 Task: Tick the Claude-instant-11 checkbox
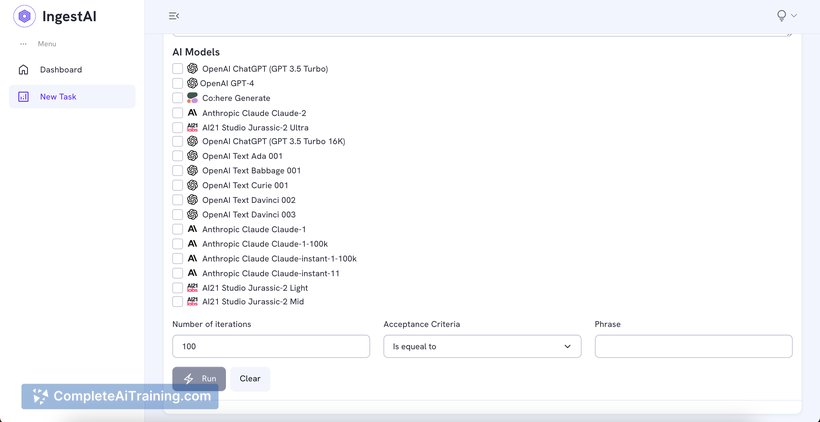[x=178, y=273]
